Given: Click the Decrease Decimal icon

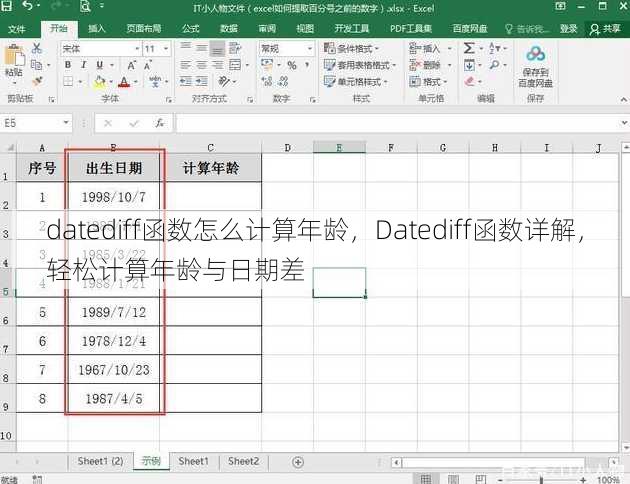Looking at the screenshot, I should pos(283,82).
